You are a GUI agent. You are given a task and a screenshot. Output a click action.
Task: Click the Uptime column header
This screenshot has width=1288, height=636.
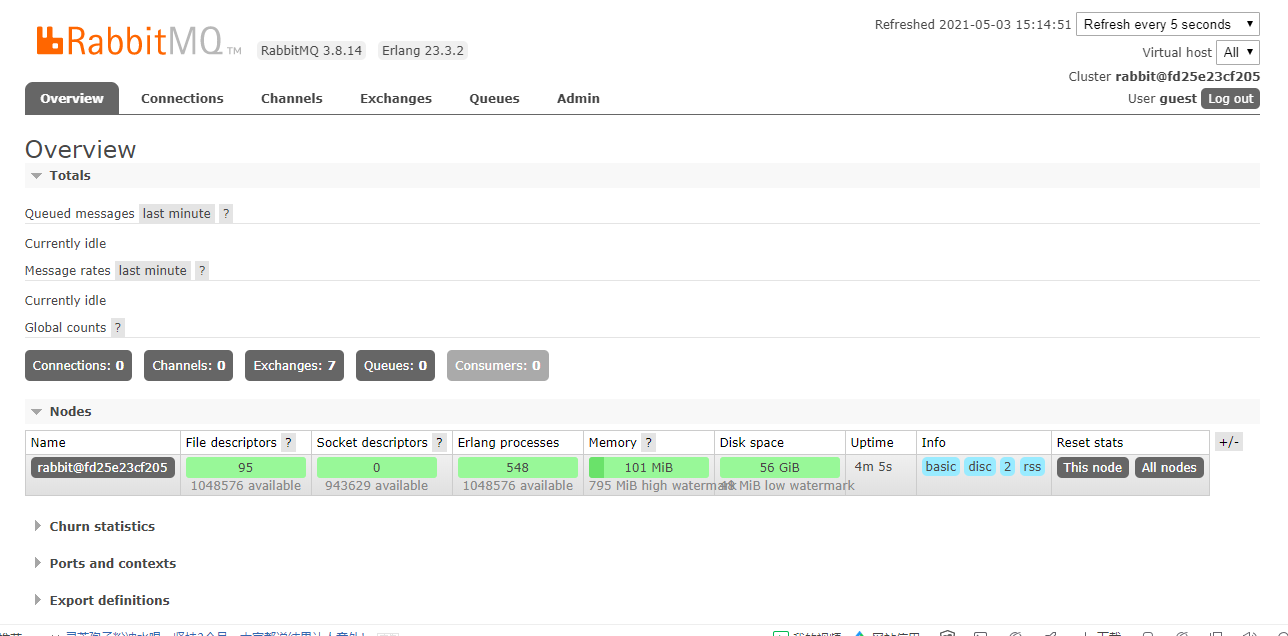click(x=872, y=442)
